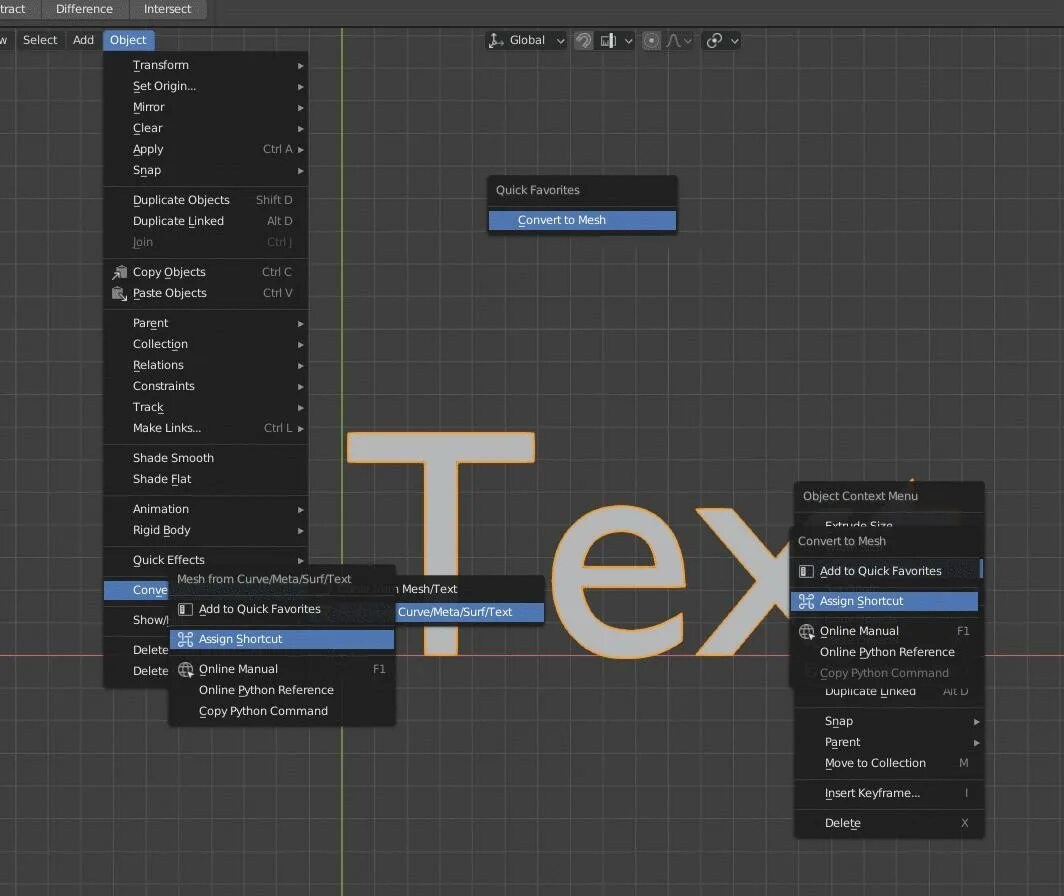Toggle the magnet Snap button in header
The height and width of the screenshot is (896, 1064).
coord(583,41)
